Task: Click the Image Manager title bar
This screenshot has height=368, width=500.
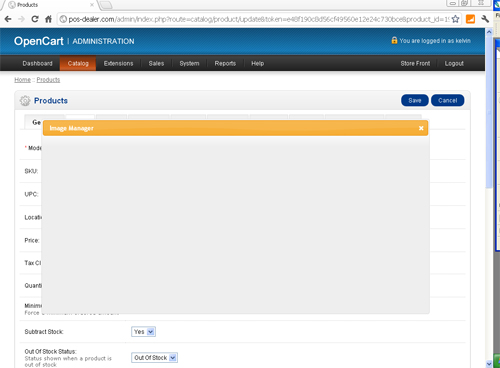Action: click(x=235, y=128)
